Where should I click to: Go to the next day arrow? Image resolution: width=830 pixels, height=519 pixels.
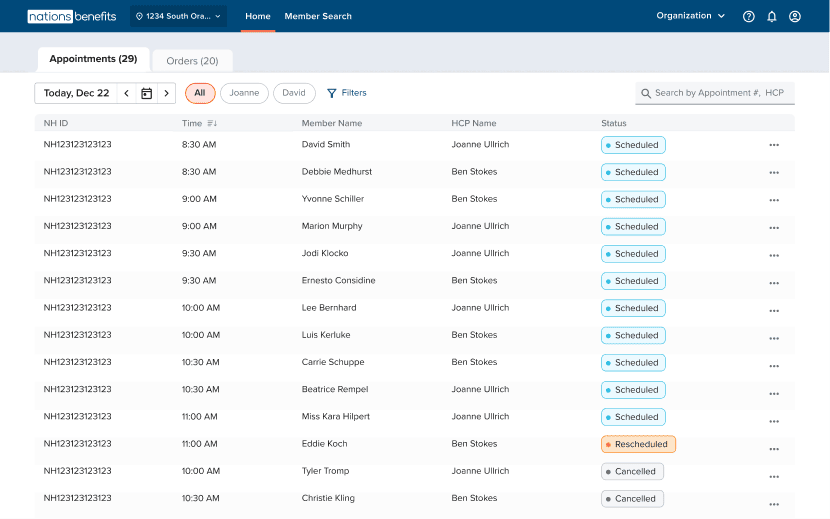tap(166, 93)
